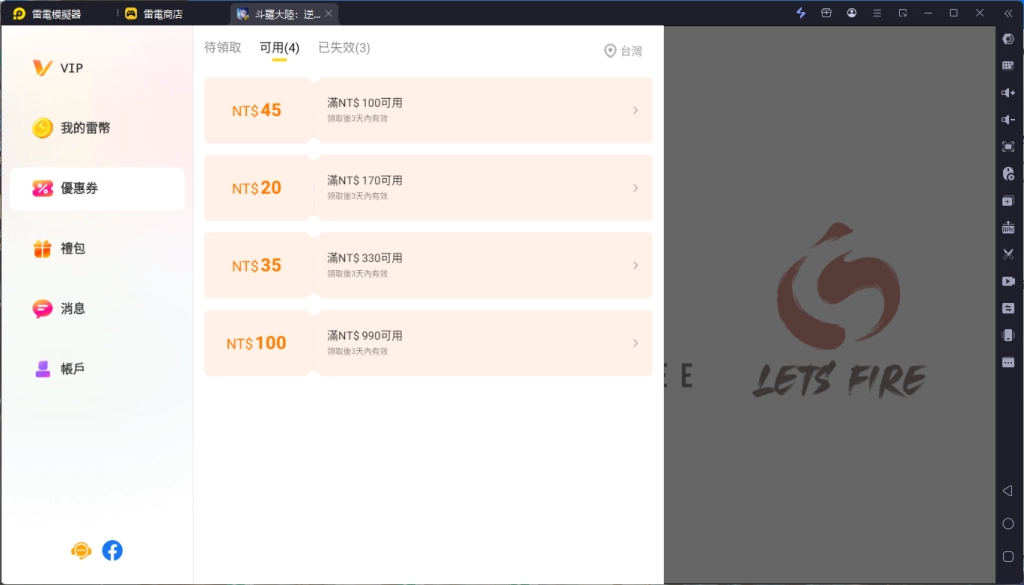Increase volume with speaker plus icon
Viewport: 1024px width, 585px height.
[x=1008, y=93]
